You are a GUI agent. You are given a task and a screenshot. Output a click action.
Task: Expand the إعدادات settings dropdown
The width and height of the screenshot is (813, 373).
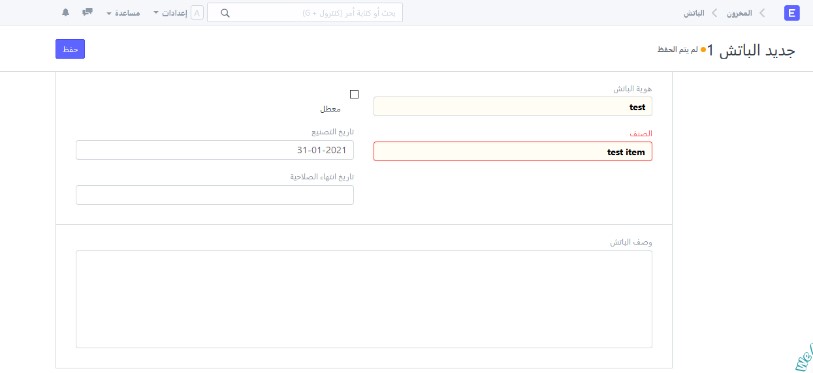[171, 13]
